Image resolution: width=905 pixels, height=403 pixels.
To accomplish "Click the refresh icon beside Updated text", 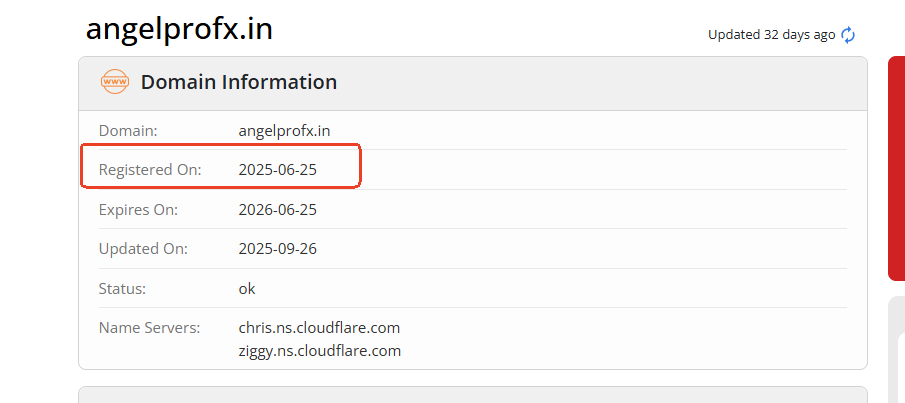I will (x=848, y=35).
